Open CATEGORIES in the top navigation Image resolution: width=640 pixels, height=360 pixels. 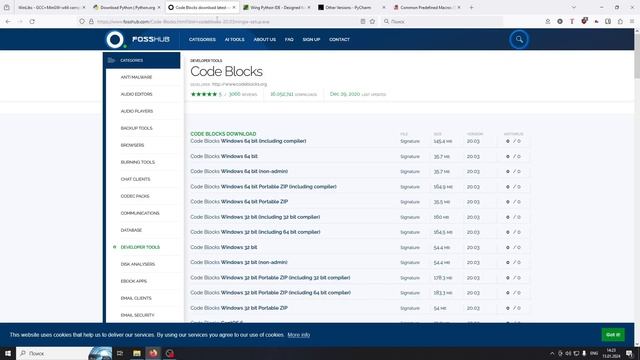[202, 40]
